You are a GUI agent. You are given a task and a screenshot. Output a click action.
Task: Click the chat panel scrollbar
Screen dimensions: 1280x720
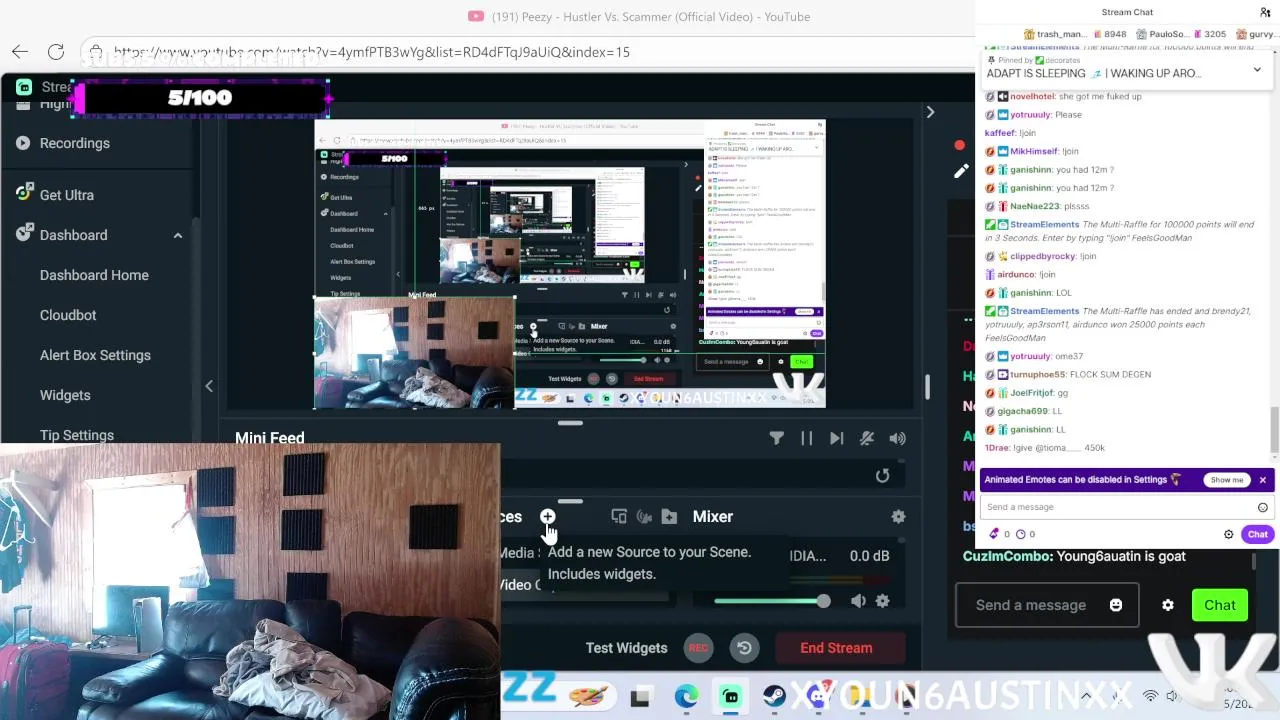1273,430
